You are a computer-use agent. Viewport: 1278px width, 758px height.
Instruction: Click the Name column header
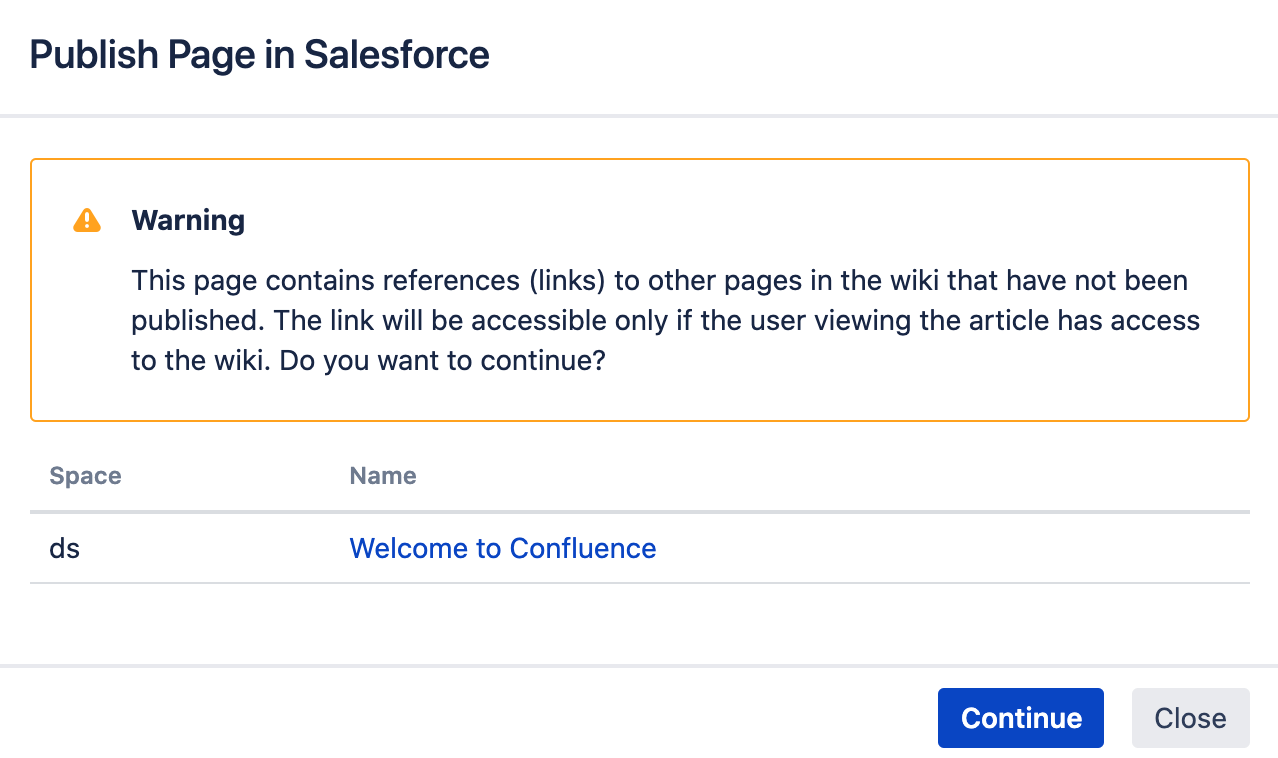coord(382,475)
